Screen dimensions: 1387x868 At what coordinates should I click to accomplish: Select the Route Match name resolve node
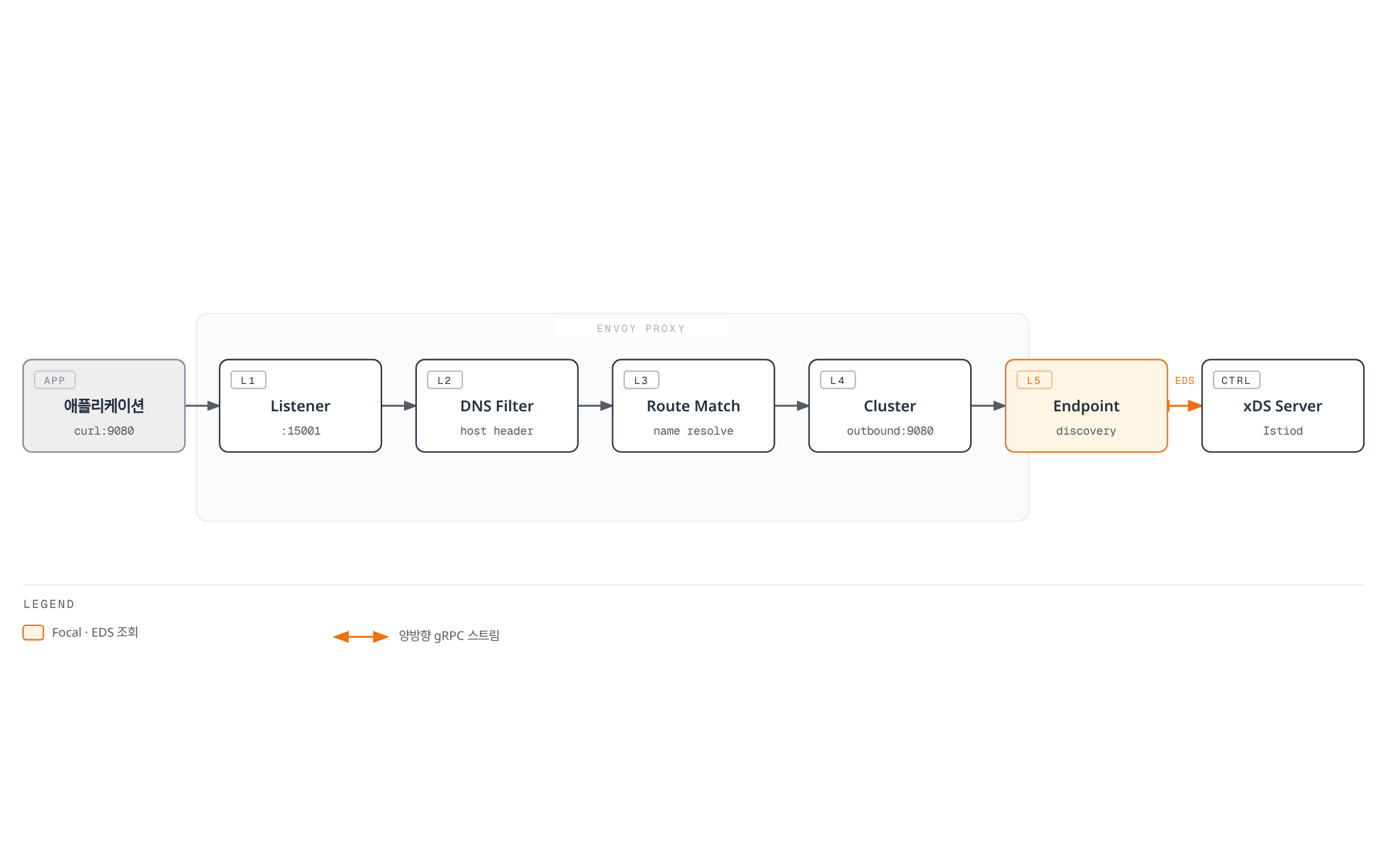[x=693, y=406]
